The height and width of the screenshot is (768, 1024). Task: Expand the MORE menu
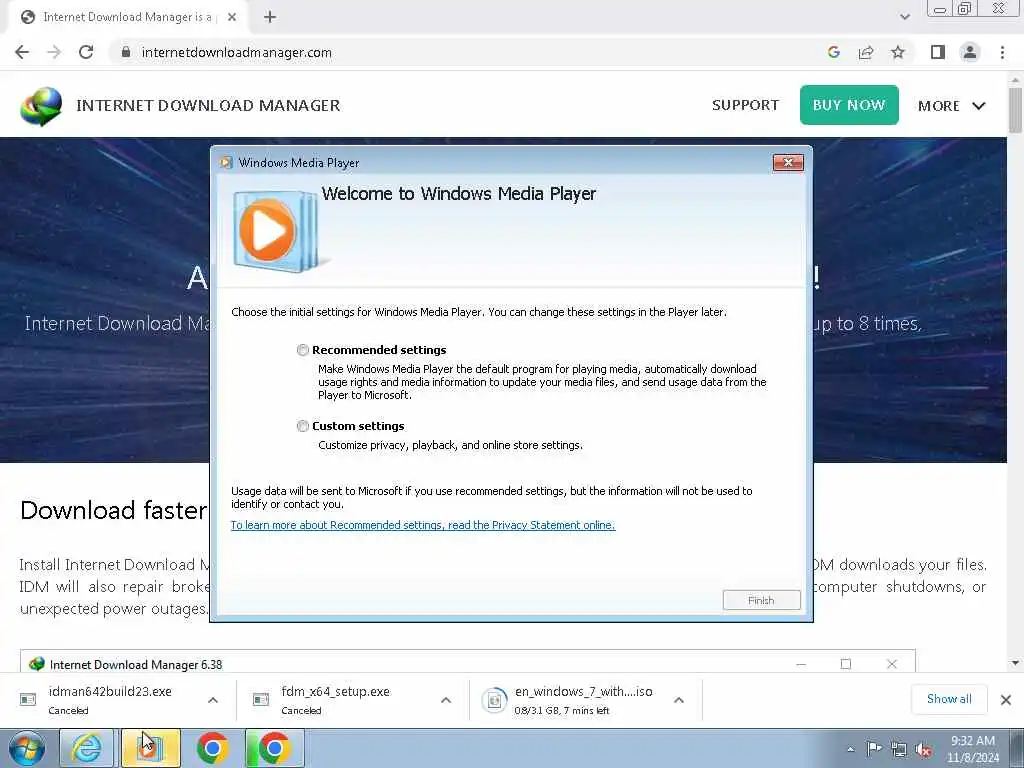point(952,106)
